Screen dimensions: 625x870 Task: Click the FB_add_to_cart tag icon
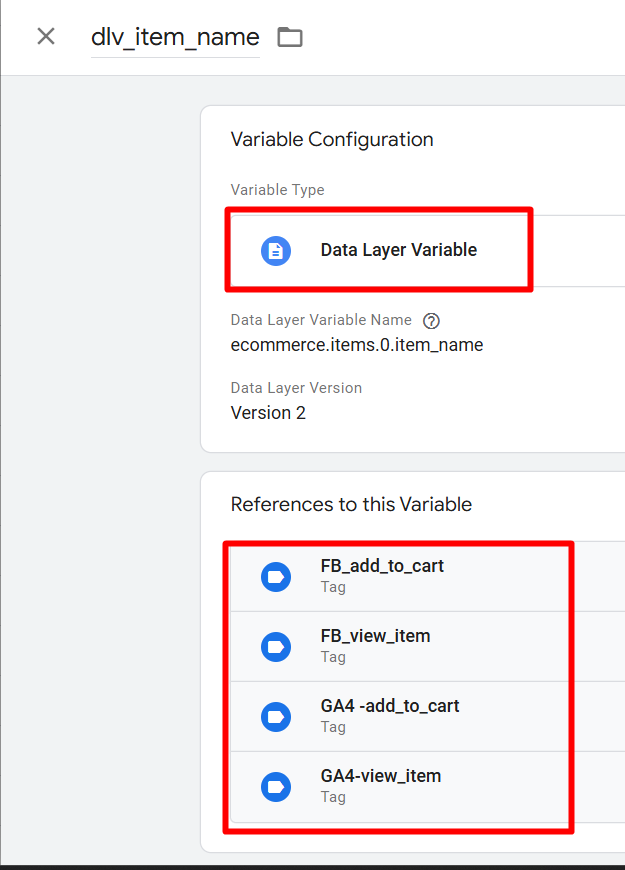[275, 577]
